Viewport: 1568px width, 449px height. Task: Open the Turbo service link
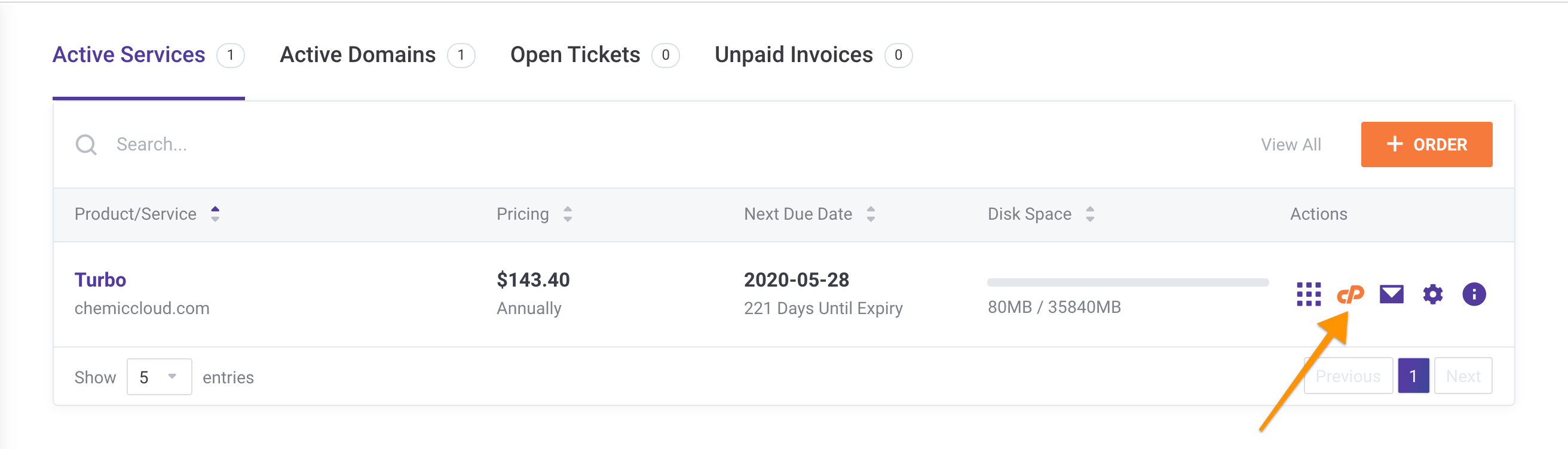click(100, 280)
